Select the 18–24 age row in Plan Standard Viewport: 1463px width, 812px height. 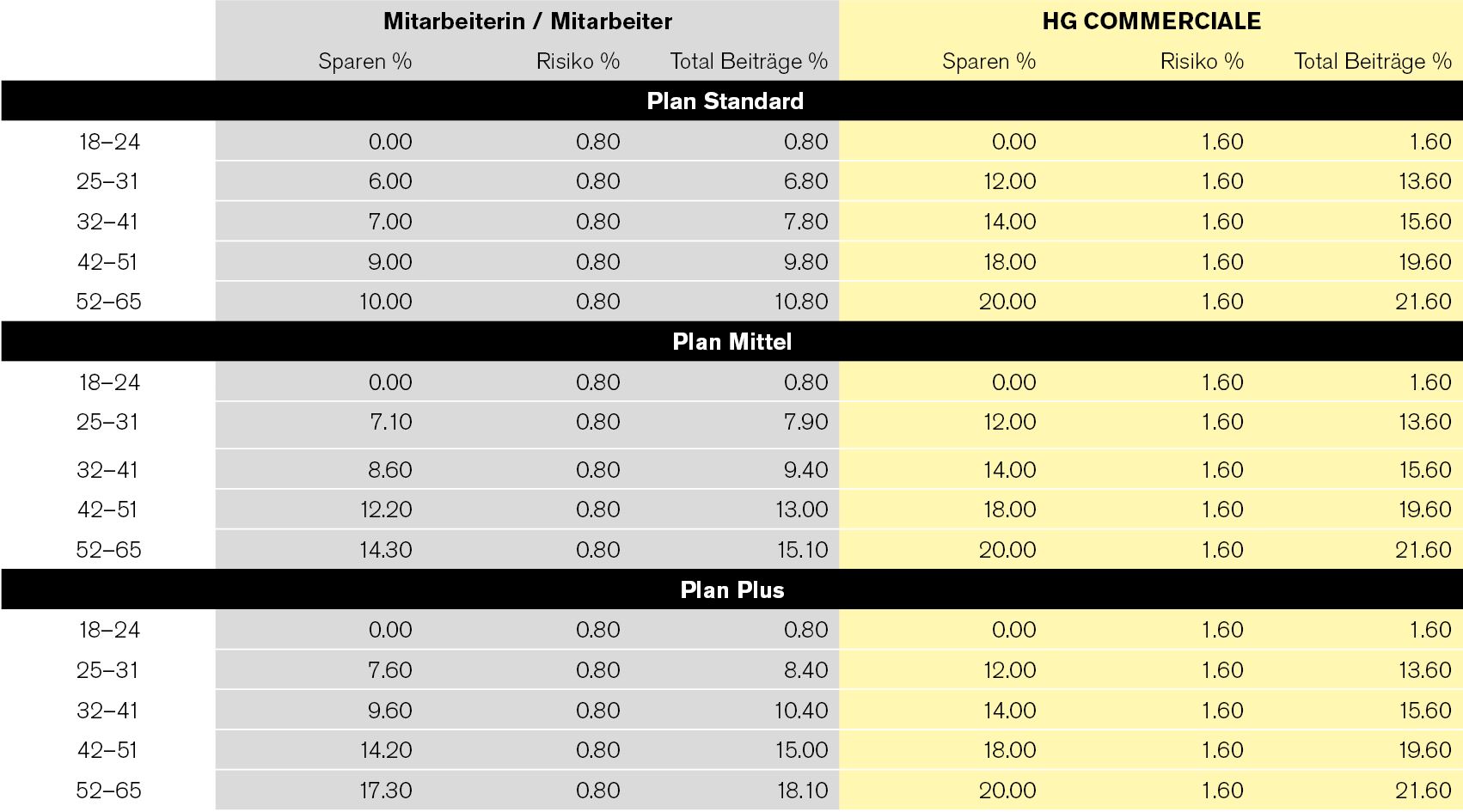[109, 142]
